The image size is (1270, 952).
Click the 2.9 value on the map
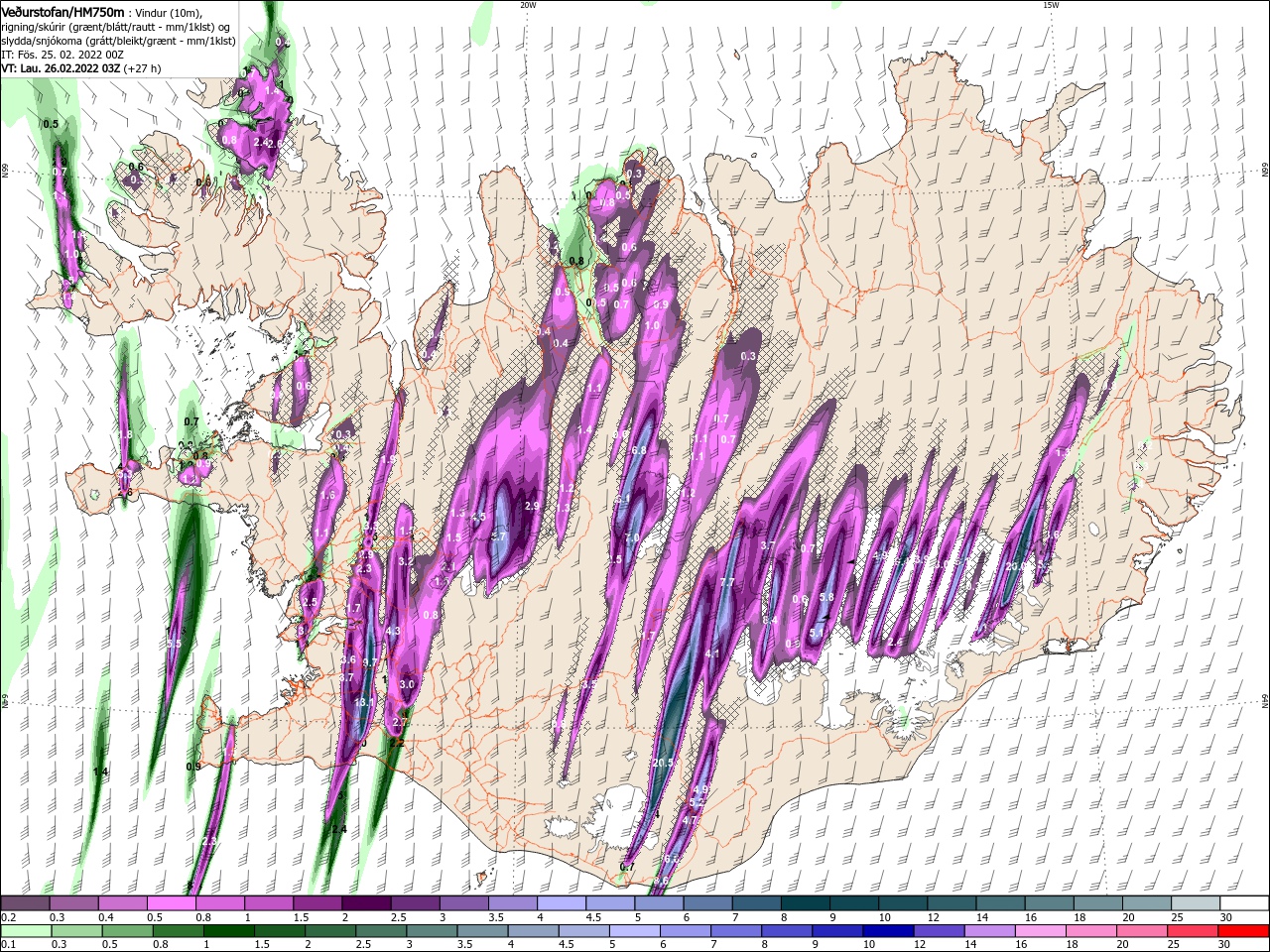(532, 506)
